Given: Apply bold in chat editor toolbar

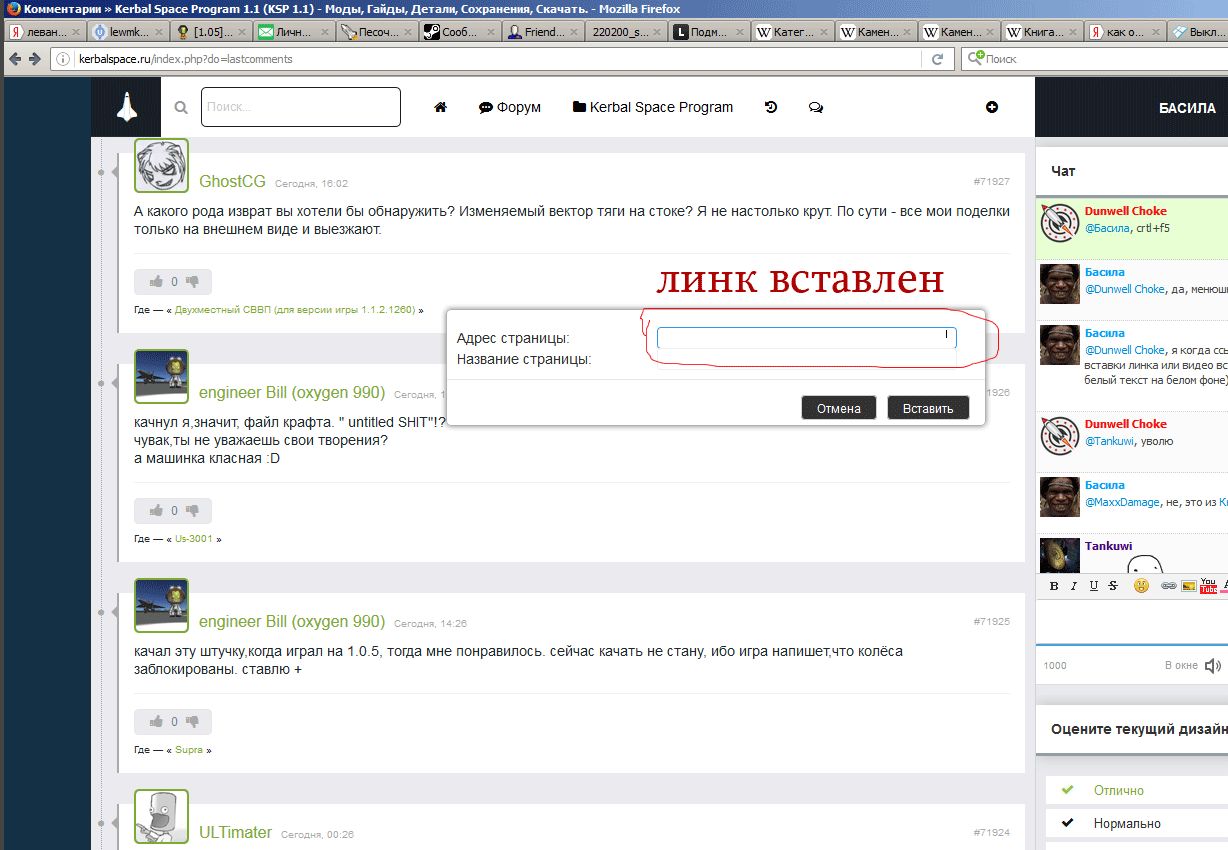Looking at the screenshot, I should (1054, 585).
